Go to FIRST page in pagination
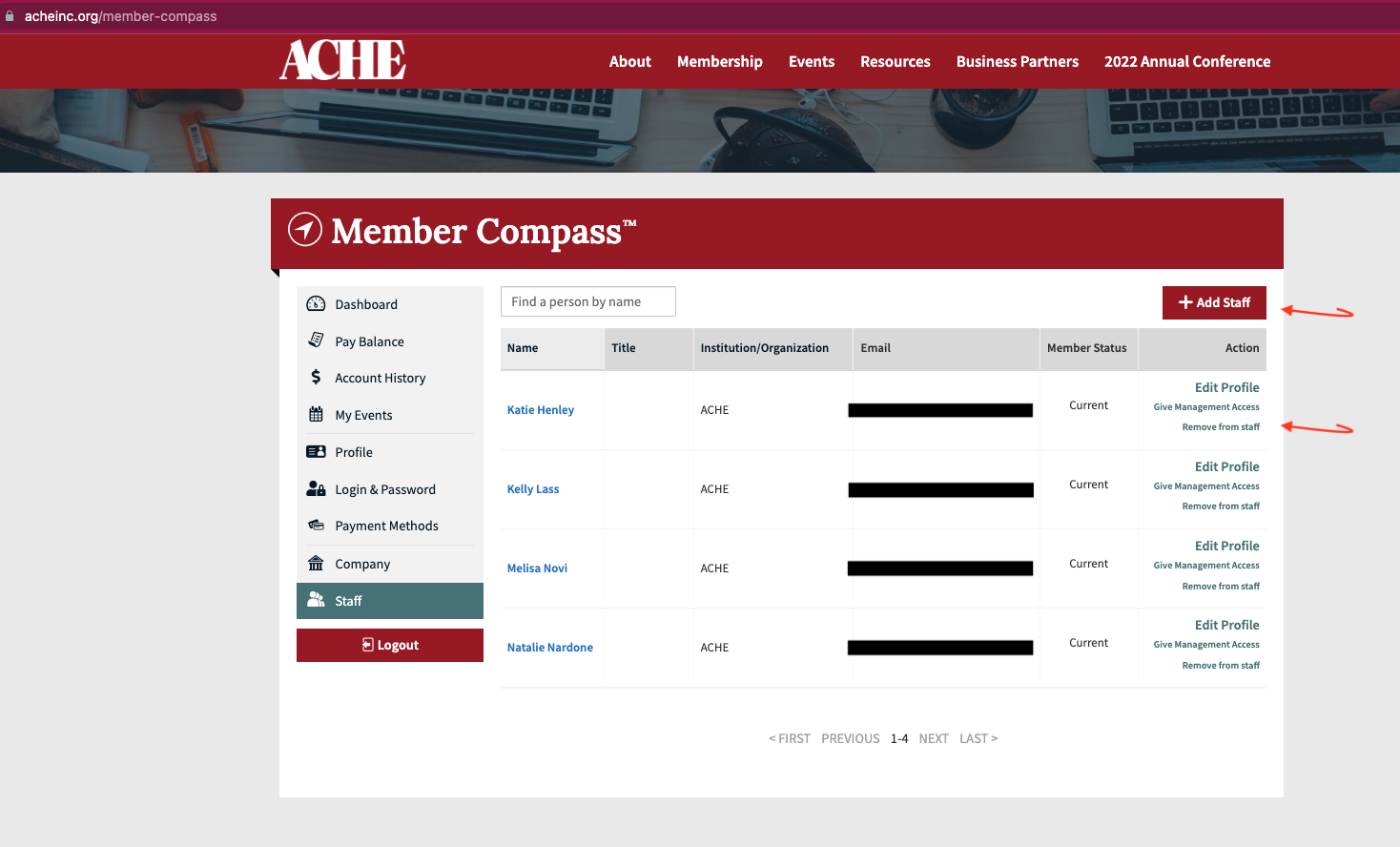 point(790,738)
